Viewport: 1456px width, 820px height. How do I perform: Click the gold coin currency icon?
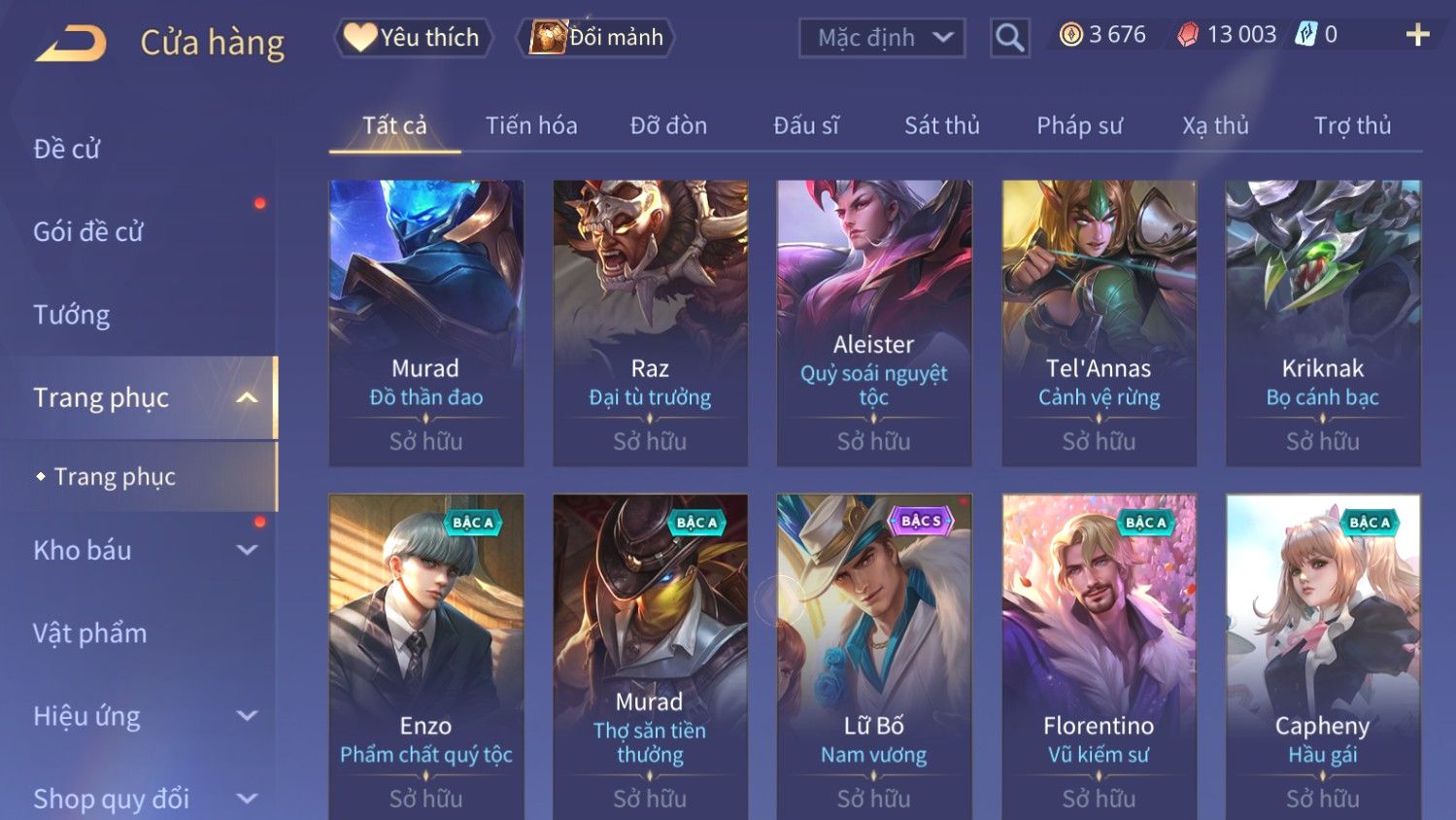[x=1070, y=35]
